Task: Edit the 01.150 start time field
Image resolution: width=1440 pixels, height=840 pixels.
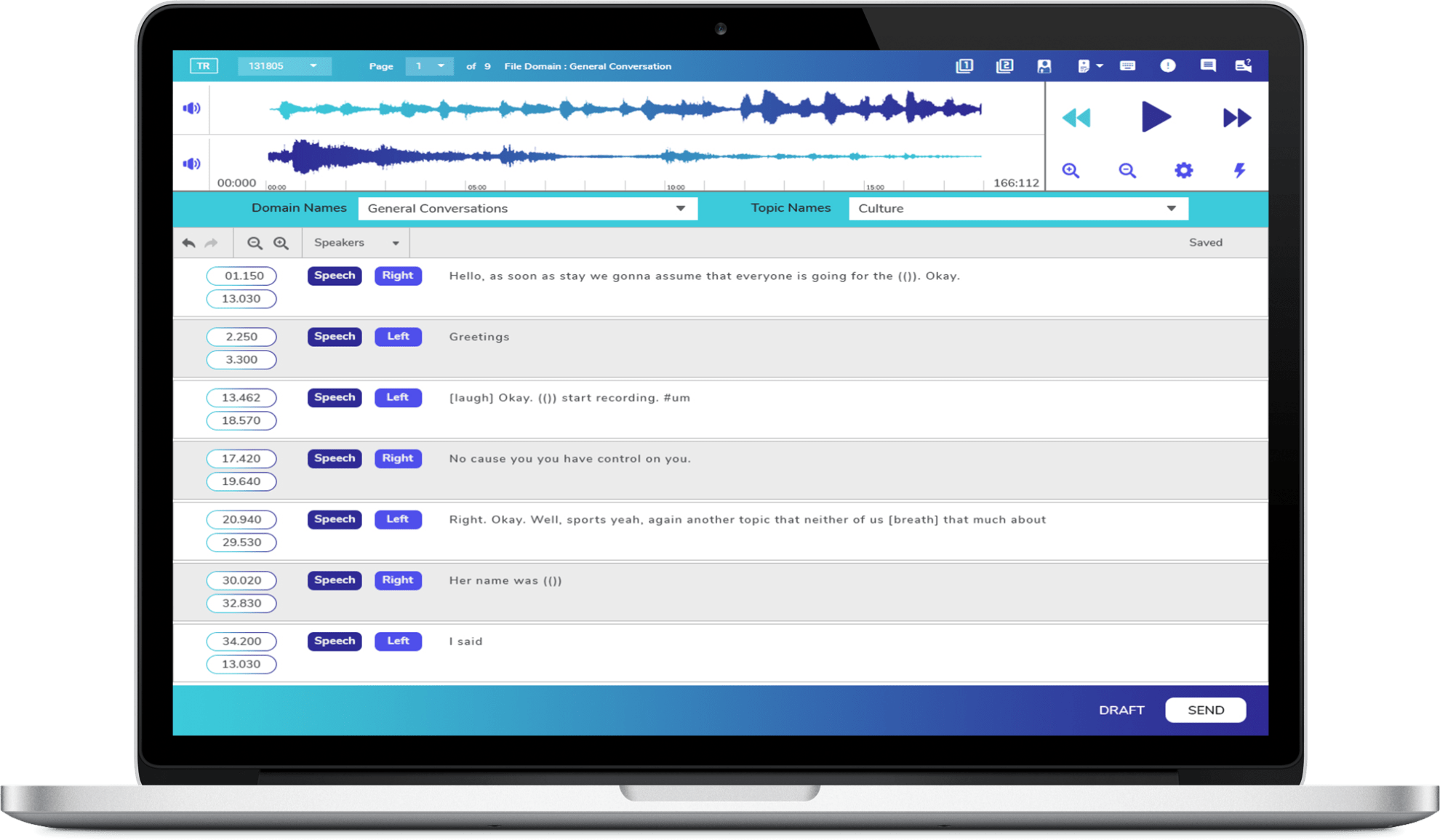Action: pos(241,276)
